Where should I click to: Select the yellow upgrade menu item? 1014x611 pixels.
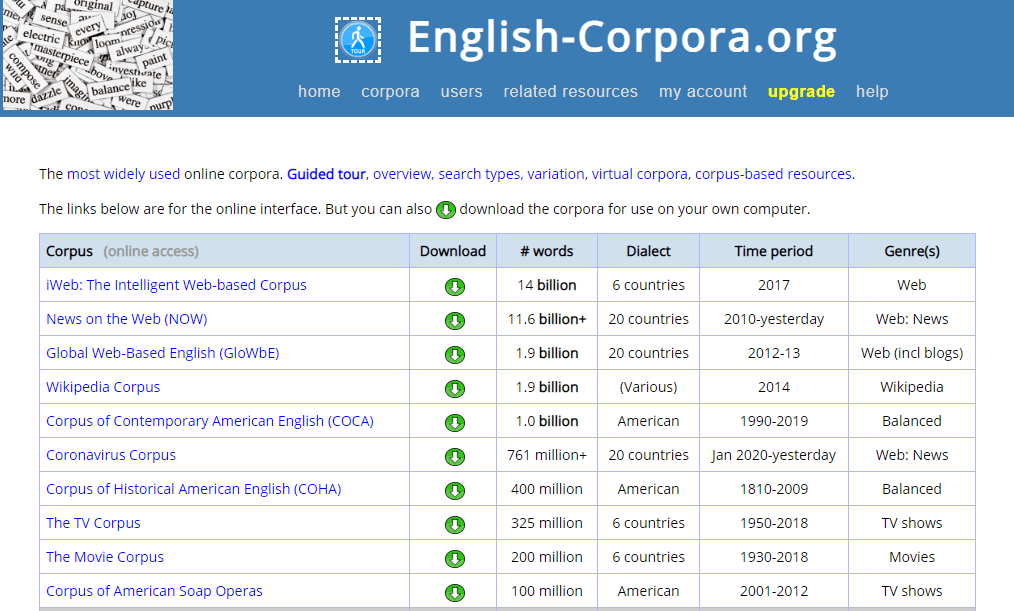pos(801,92)
